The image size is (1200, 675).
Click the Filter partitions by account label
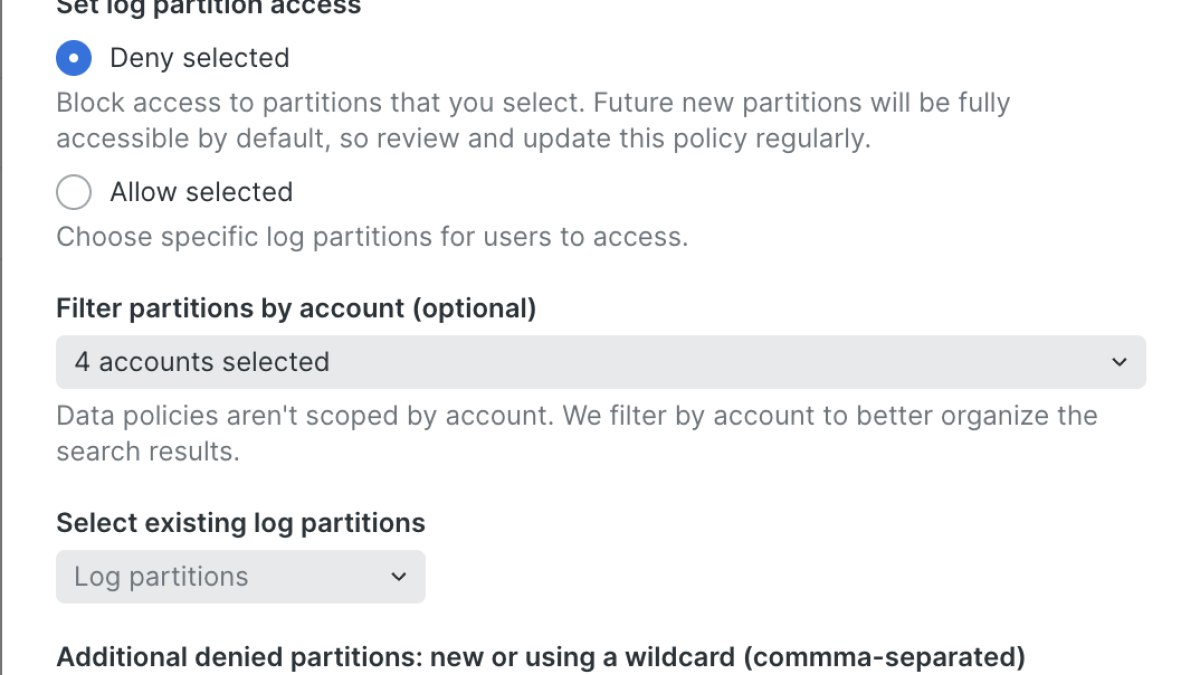coord(296,308)
